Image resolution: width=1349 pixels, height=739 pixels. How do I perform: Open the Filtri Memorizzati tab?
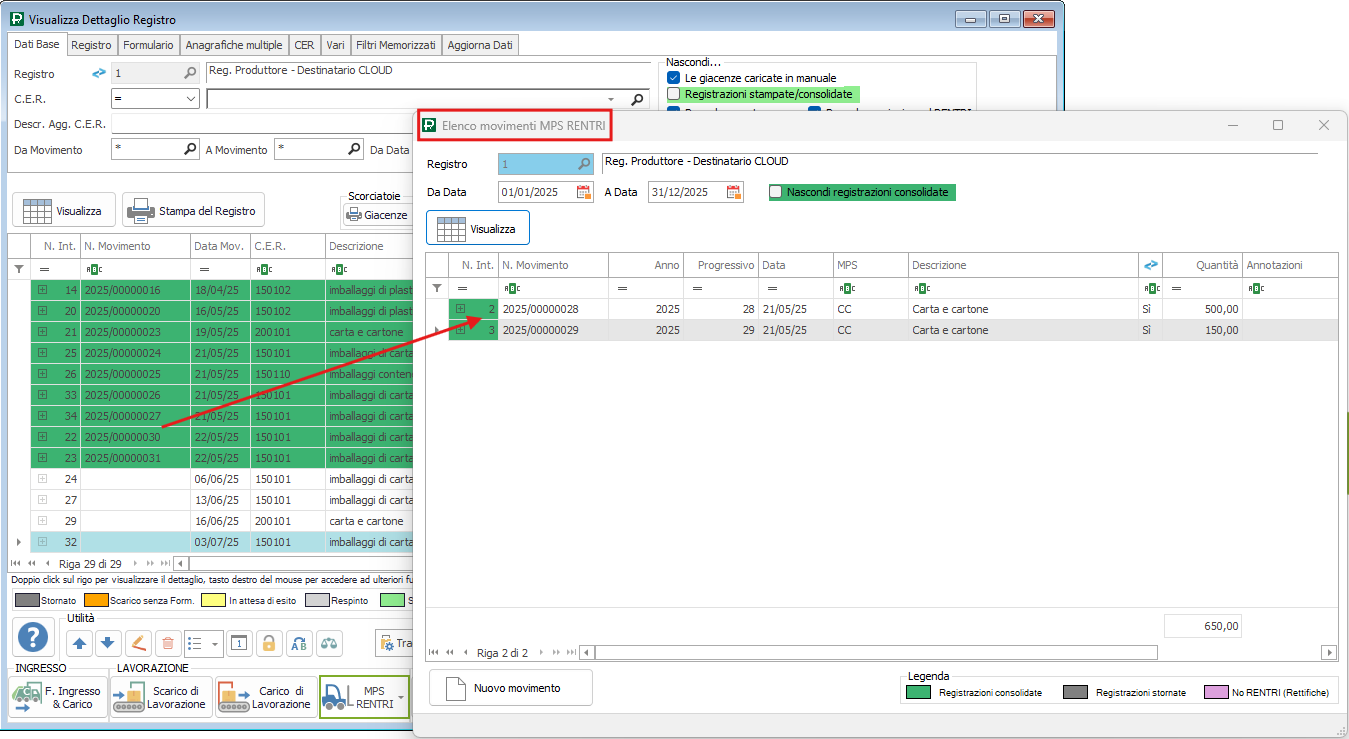[396, 45]
